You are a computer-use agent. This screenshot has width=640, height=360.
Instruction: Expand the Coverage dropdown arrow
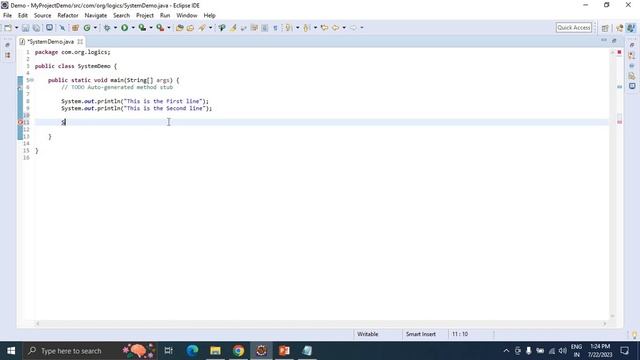click(x=151, y=28)
